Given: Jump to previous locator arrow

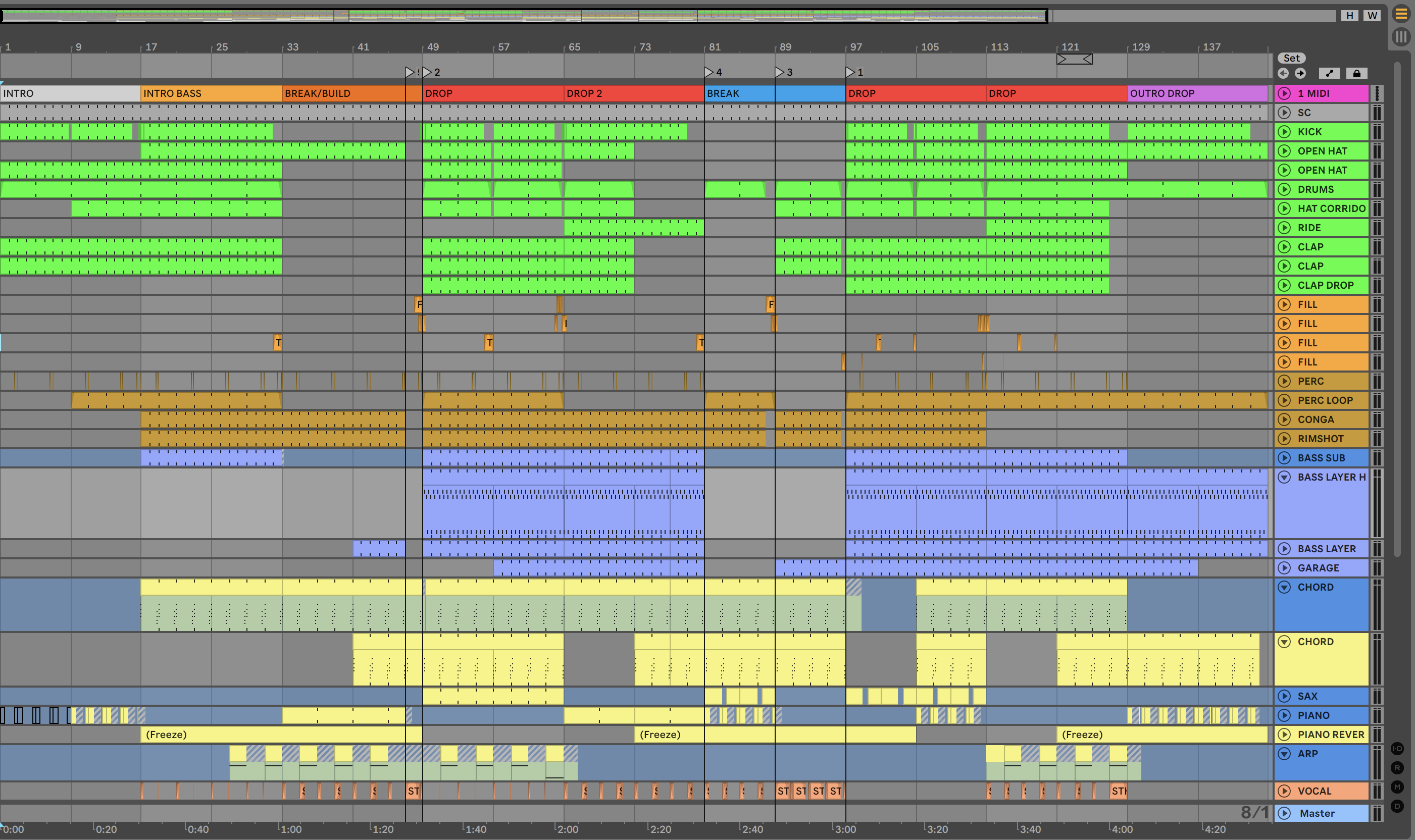Looking at the screenshot, I should click(x=1283, y=73).
